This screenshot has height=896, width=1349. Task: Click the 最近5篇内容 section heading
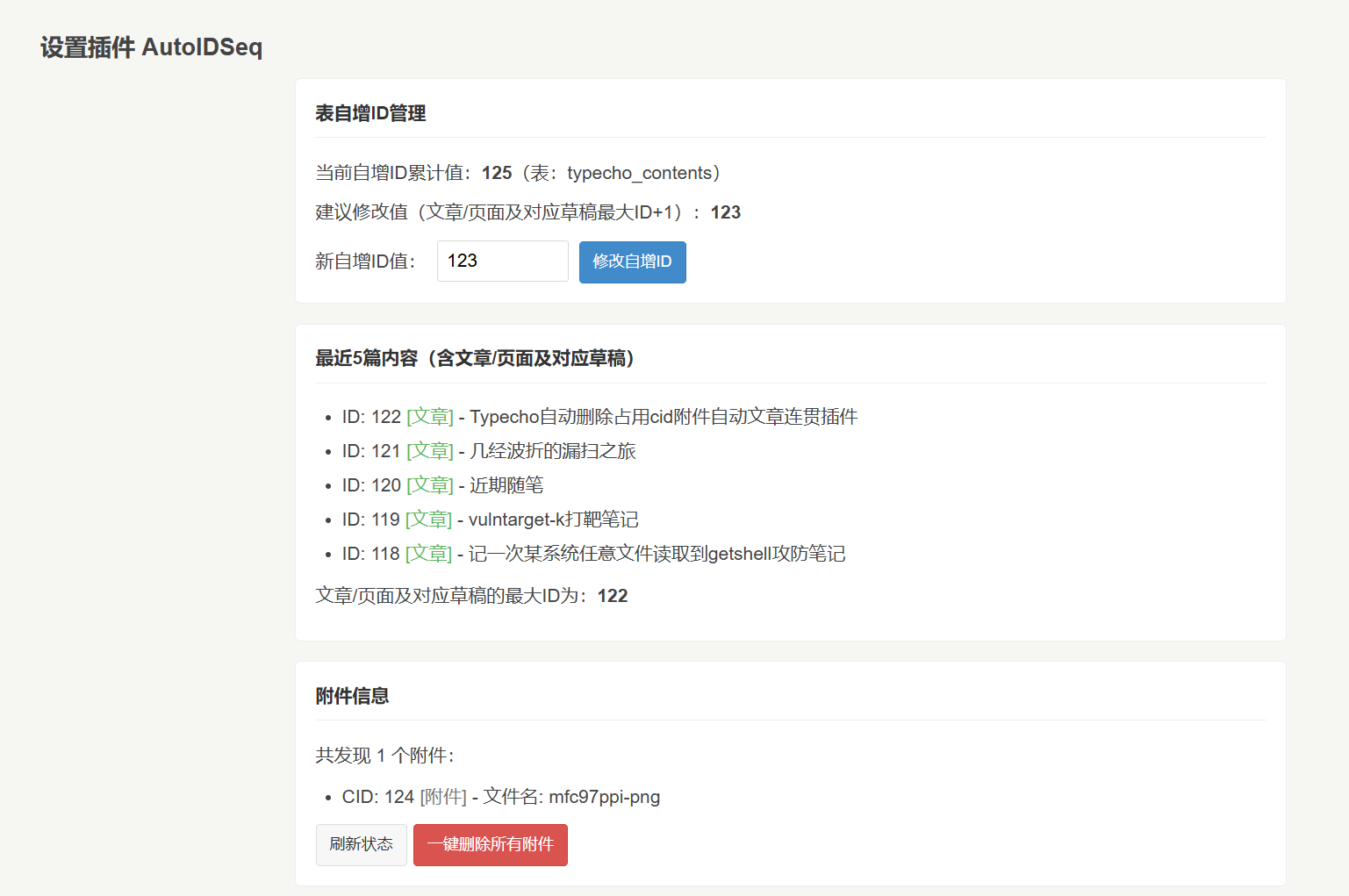[x=474, y=358]
